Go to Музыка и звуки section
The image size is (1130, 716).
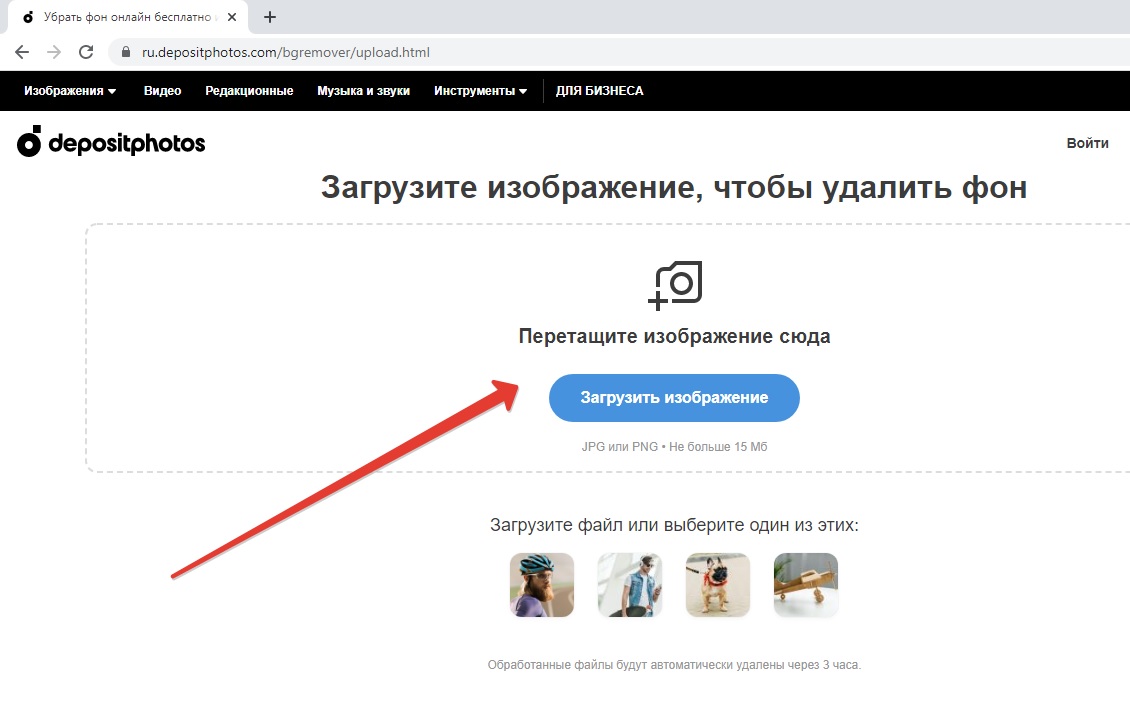point(363,91)
